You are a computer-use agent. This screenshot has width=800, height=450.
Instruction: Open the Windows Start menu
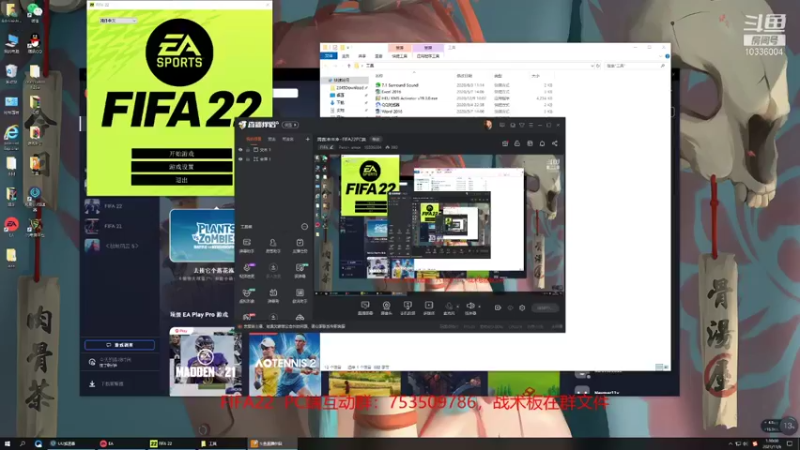pos(7,444)
